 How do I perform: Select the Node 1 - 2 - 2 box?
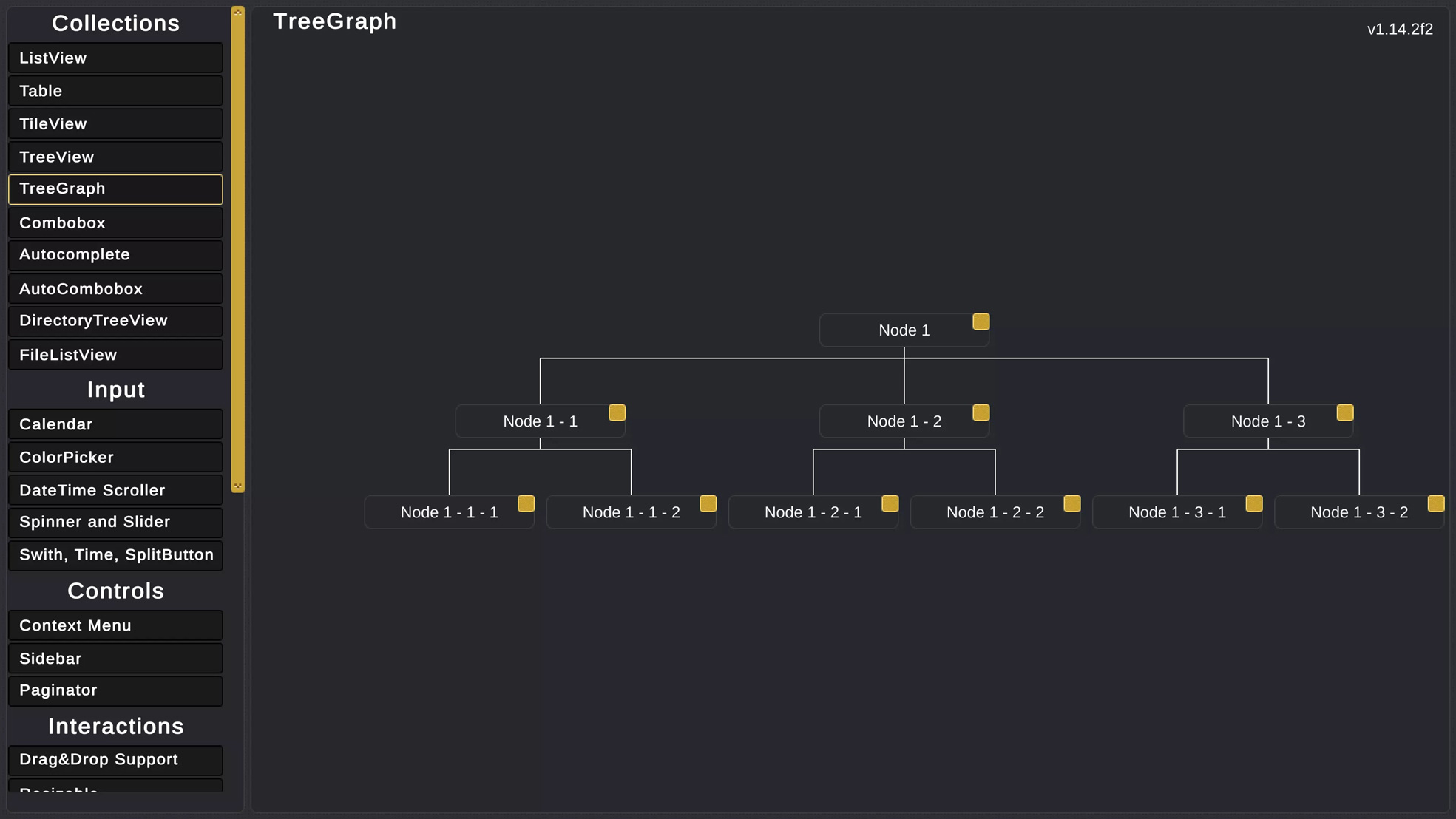pyautogui.click(x=995, y=512)
